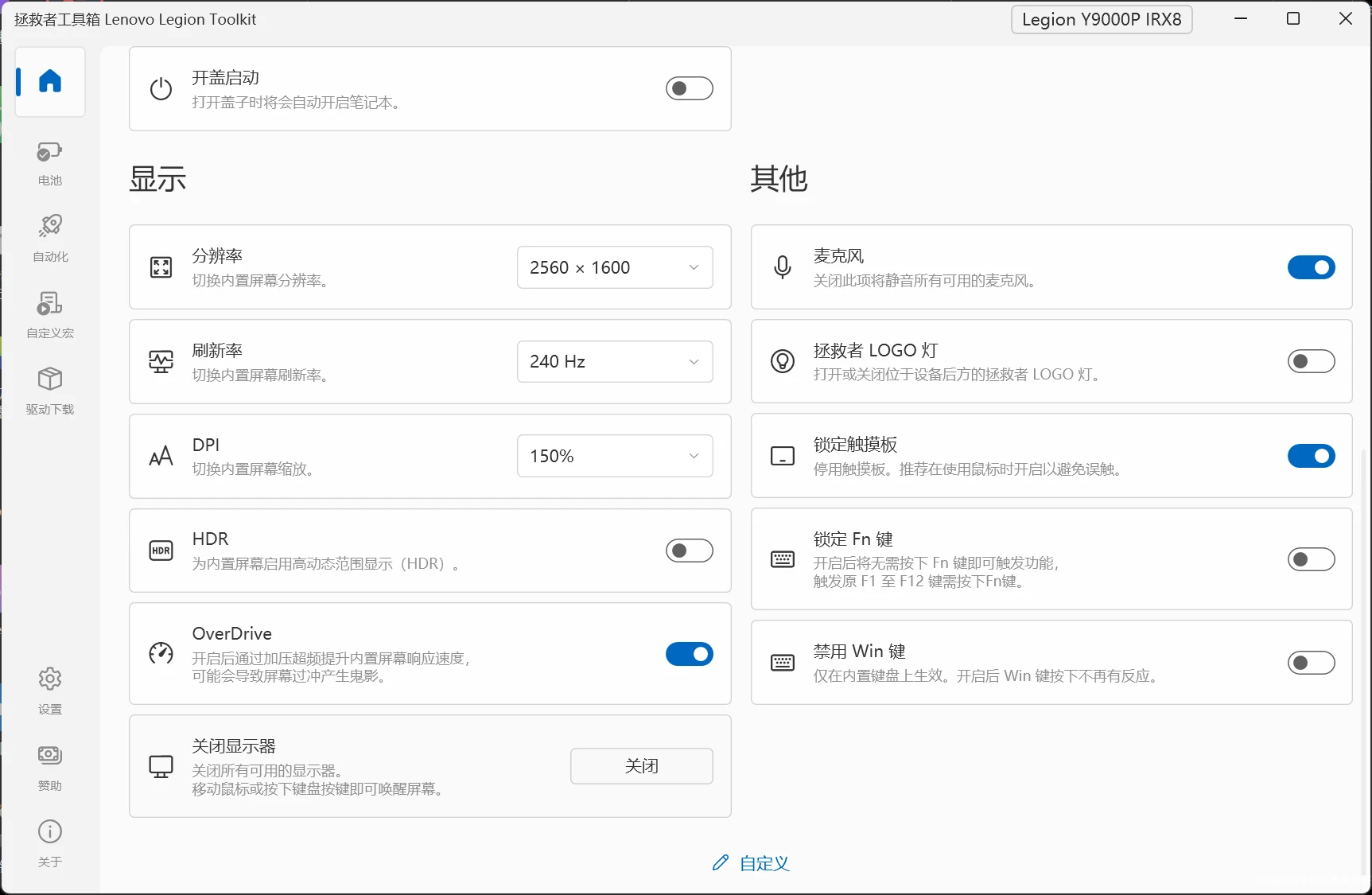Disable the OverDrive toggle
Screen dimensions: 1372x895
coord(690,654)
